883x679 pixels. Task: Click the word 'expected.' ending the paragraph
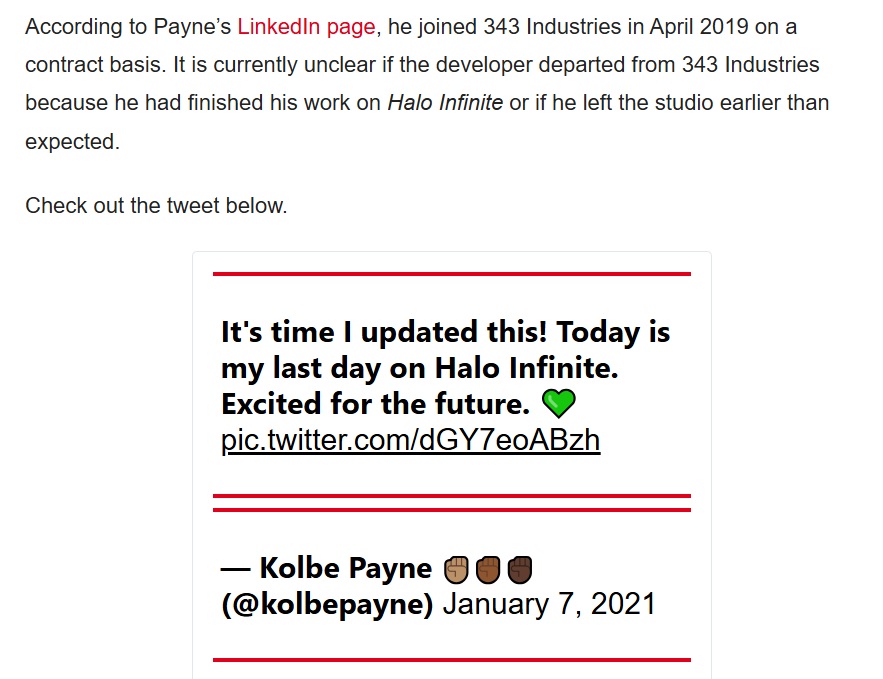[x=73, y=142]
